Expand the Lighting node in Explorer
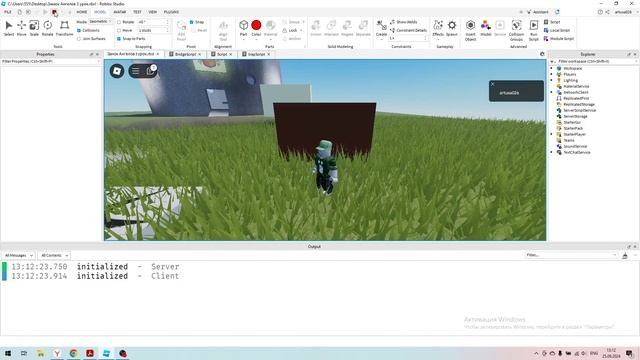Viewport: 640px width, 360px height. click(x=552, y=80)
